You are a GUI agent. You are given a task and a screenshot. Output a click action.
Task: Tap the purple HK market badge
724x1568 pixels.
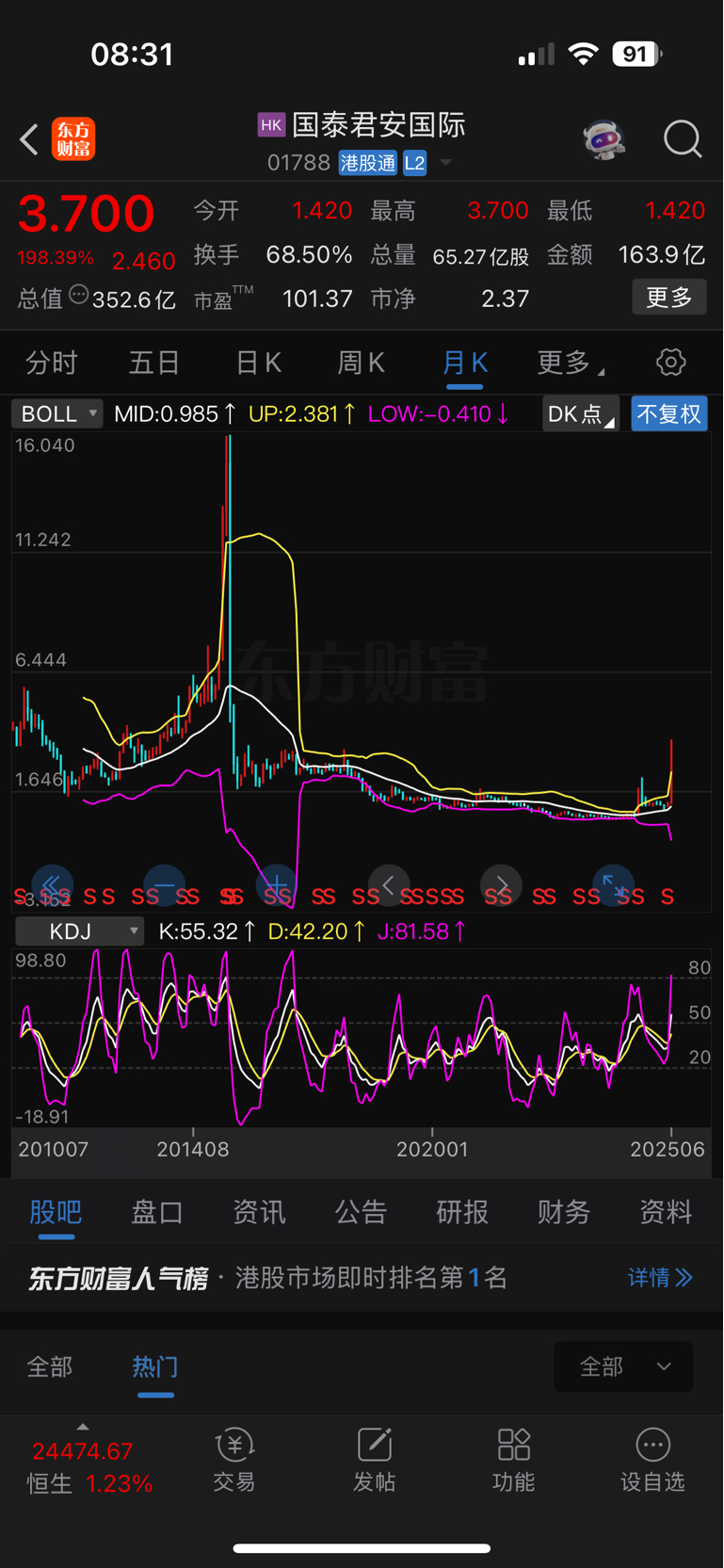(x=271, y=124)
